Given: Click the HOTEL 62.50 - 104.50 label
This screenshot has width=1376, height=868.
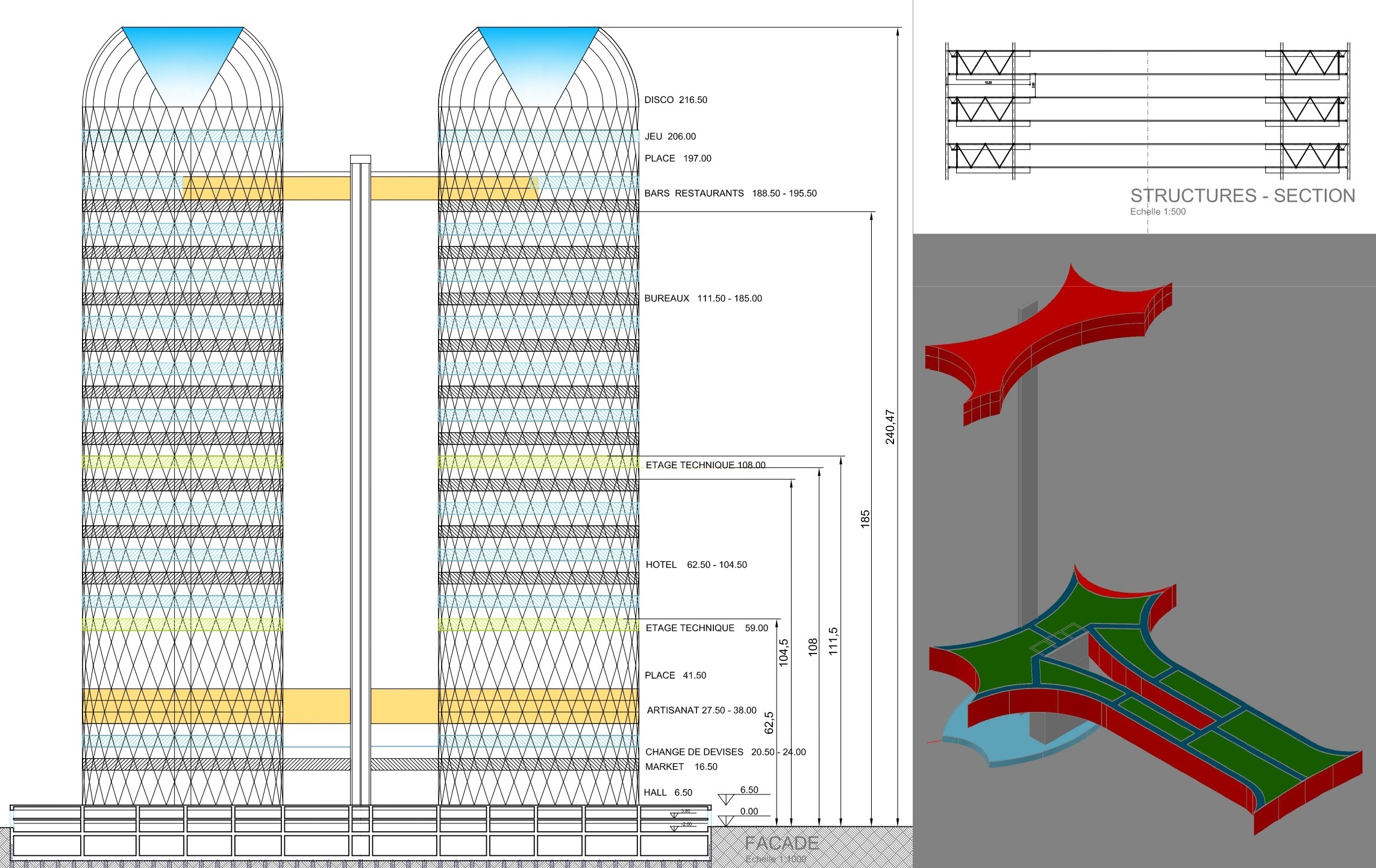Looking at the screenshot, I should [696, 565].
